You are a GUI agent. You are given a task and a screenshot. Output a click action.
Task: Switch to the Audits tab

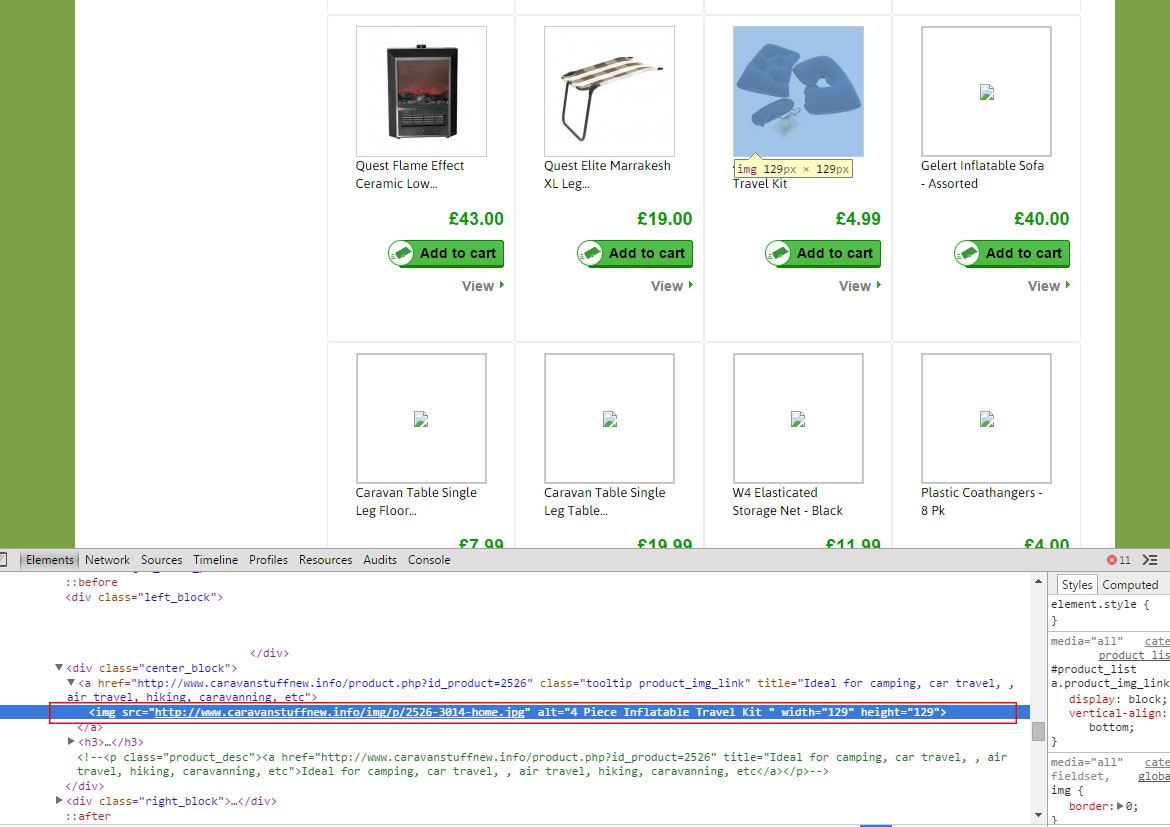click(380, 560)
